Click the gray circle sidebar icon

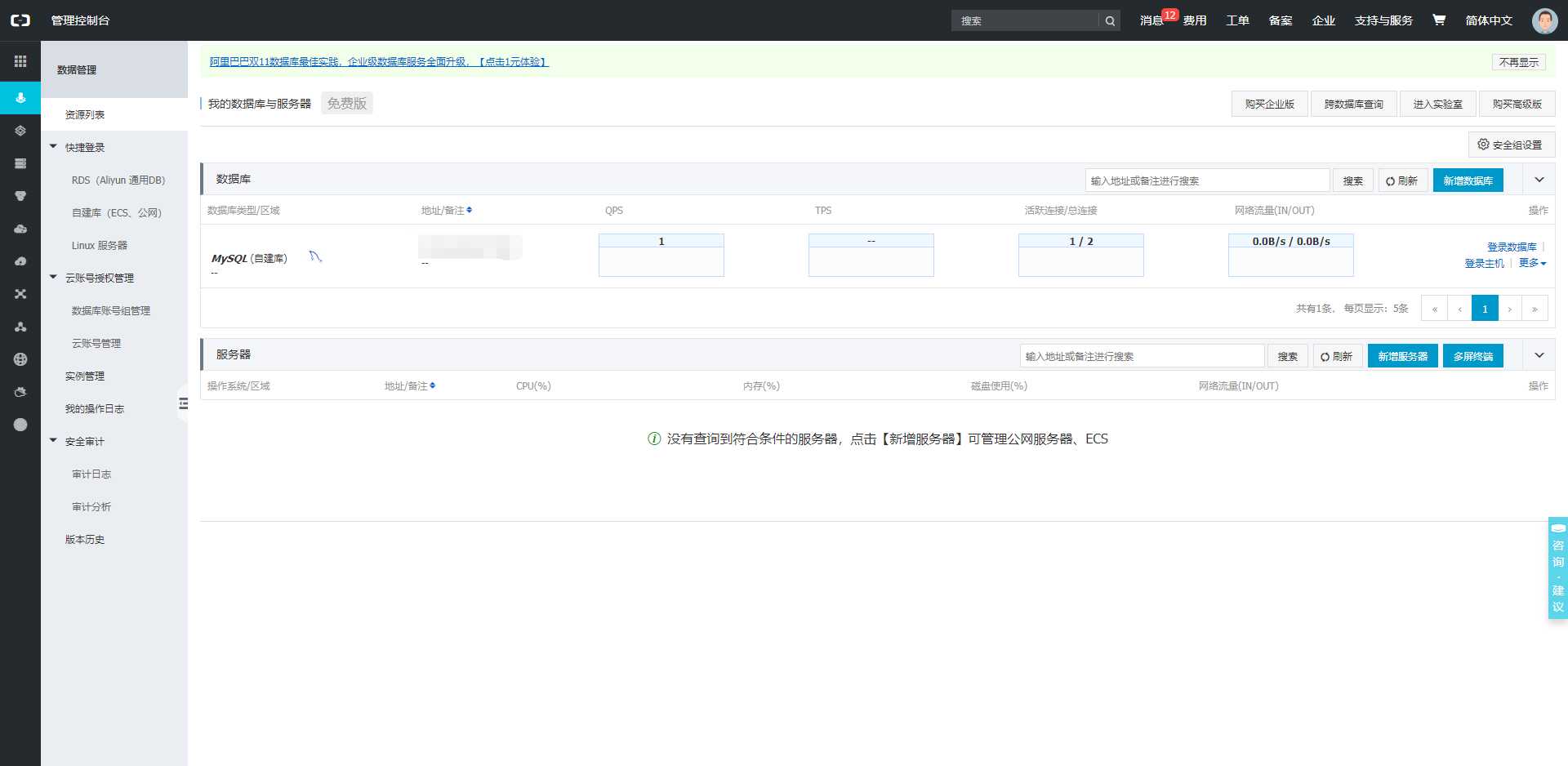click(20, 425)
